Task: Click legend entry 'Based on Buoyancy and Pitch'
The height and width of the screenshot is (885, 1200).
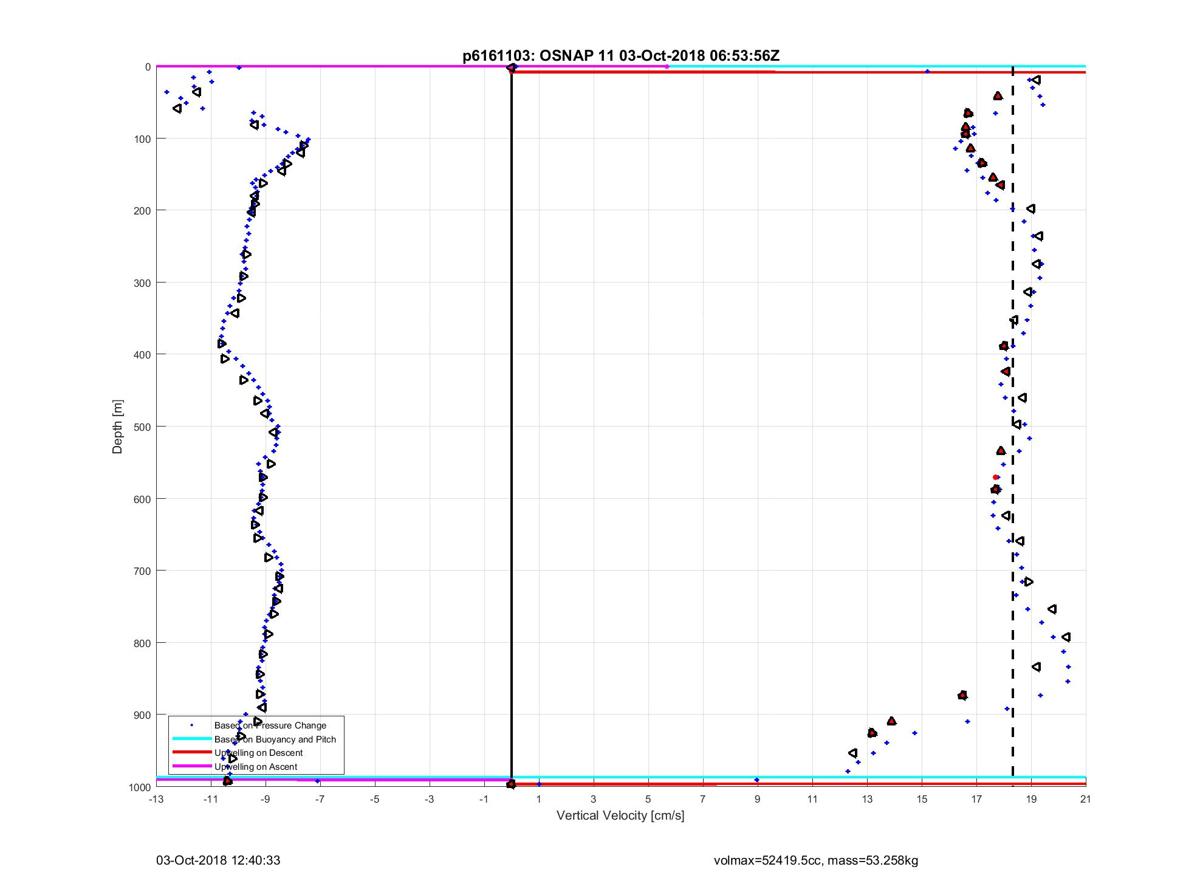Action: coord(275,739)
